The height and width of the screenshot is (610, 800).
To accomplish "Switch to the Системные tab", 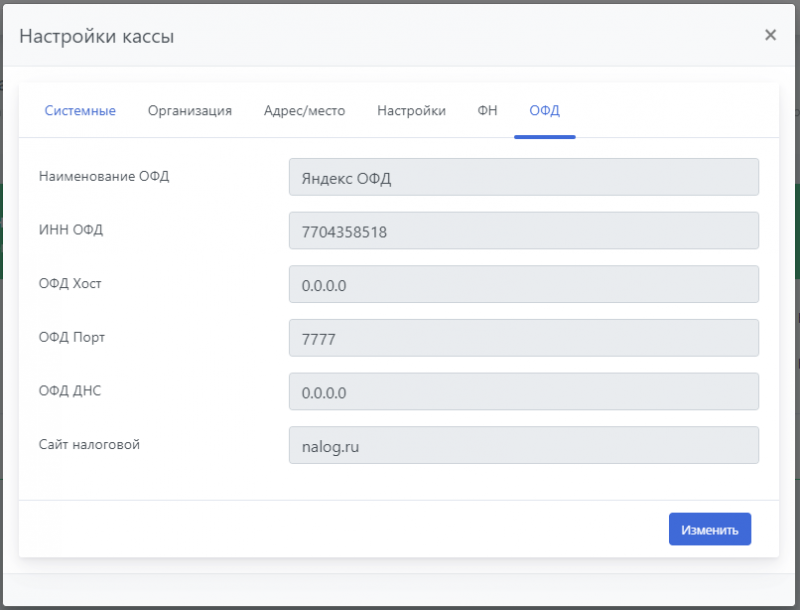I will click(x=80, y=111).
